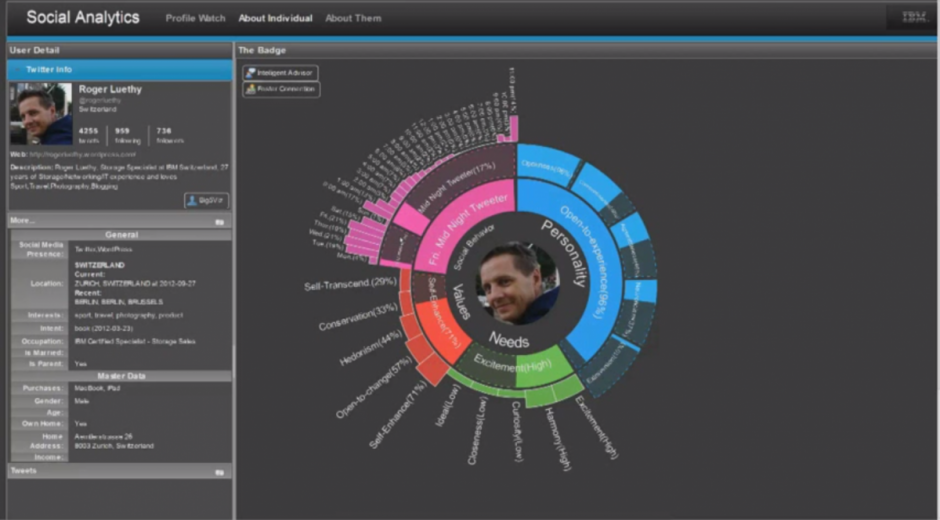The width and height of the screenshot is (940, 520).
Task: Click the Curiosity(Low) label
Action: tap(517, 431)
